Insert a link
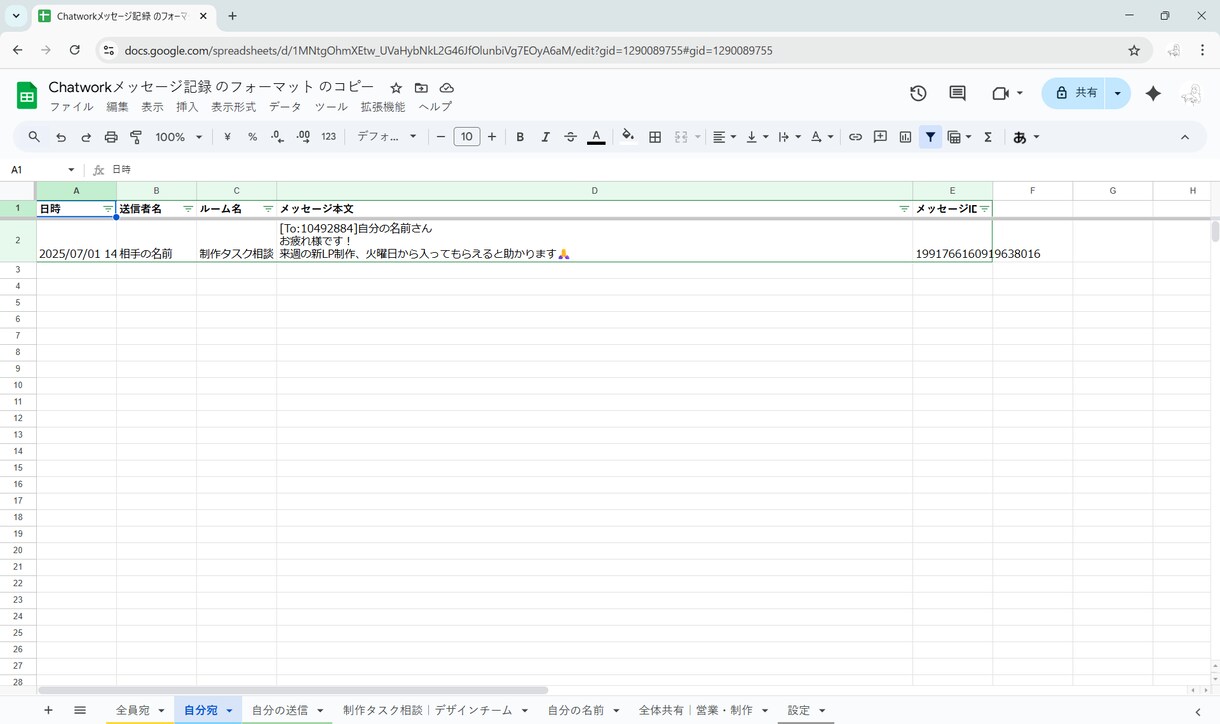1220x724 pixels. tap(855, 137)
